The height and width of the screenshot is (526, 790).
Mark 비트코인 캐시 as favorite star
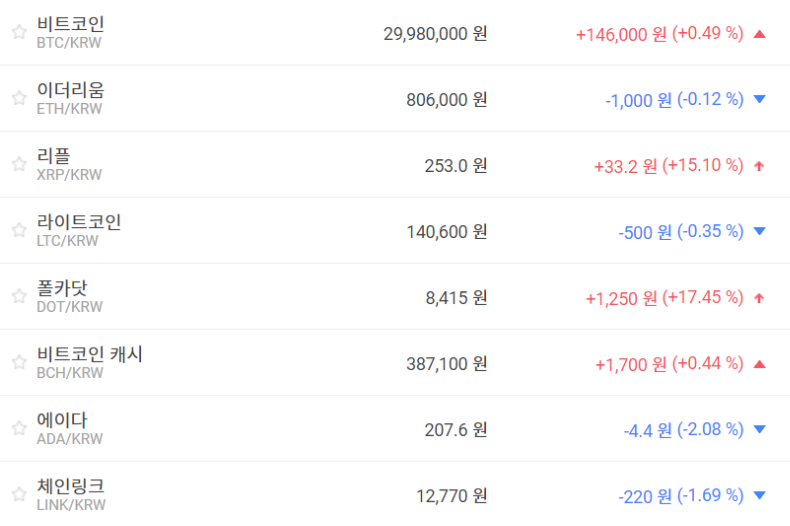click(19, 362)
